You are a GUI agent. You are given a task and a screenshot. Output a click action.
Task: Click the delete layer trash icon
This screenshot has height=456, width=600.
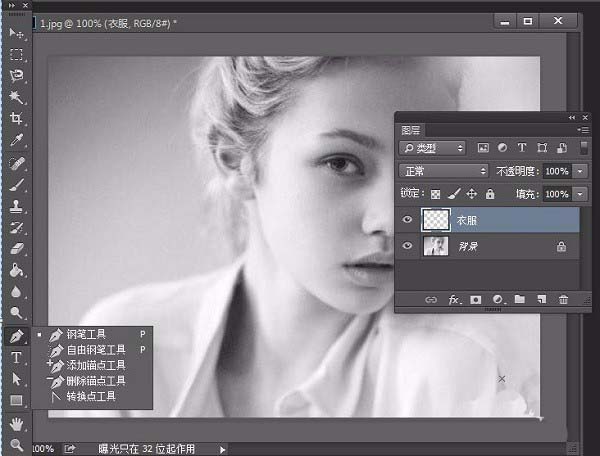(x=563, y=299)
